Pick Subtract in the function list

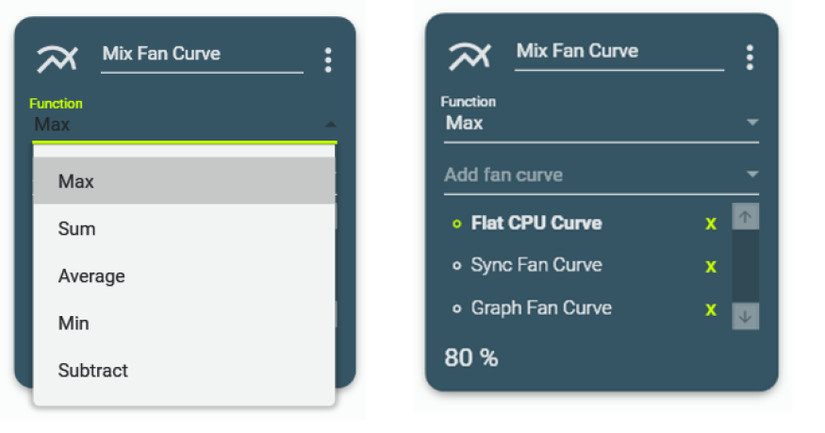pyautogui.click(x=93, y=370)
